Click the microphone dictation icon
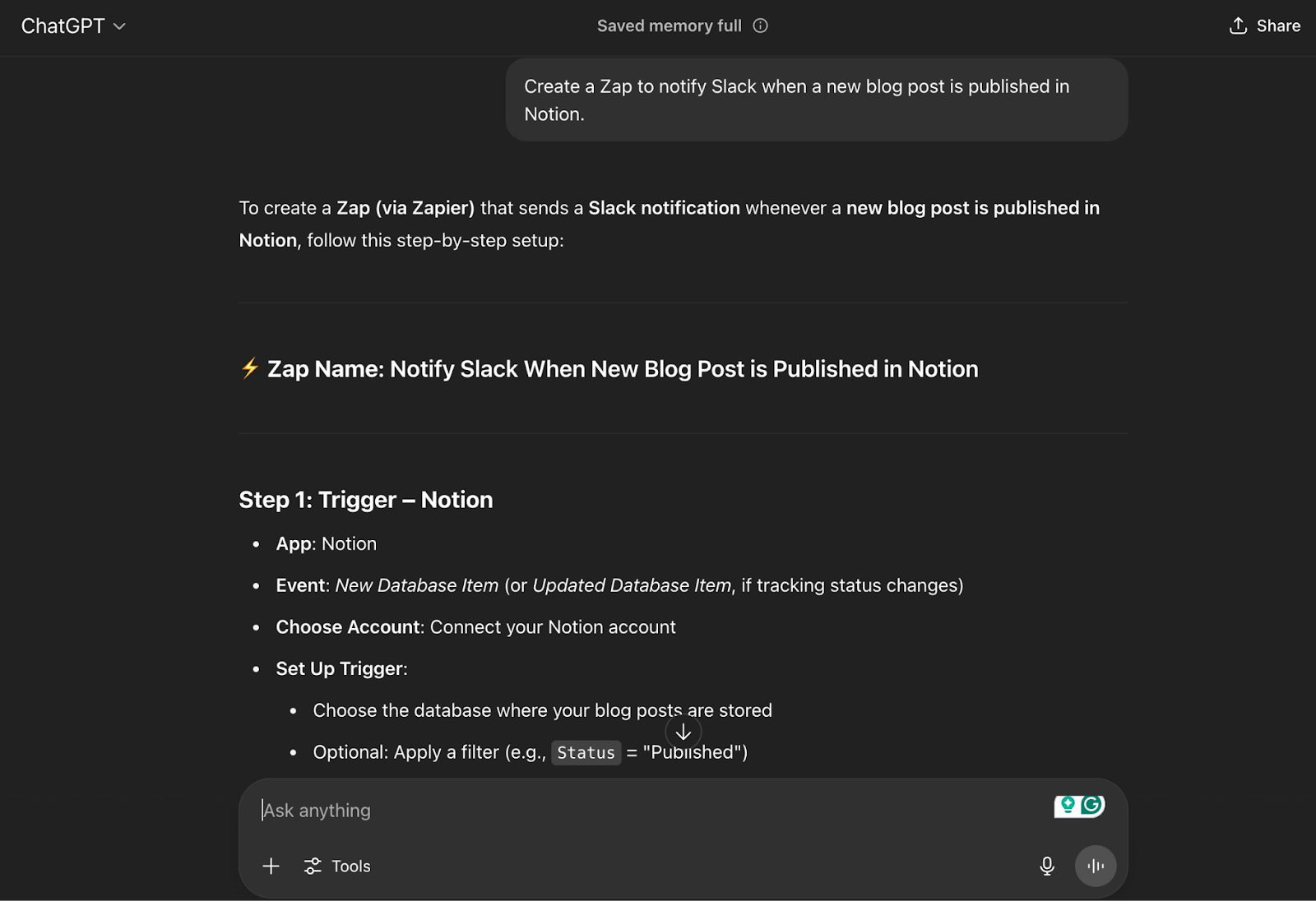The image size is (1316, 901). tap(1047, 866)
